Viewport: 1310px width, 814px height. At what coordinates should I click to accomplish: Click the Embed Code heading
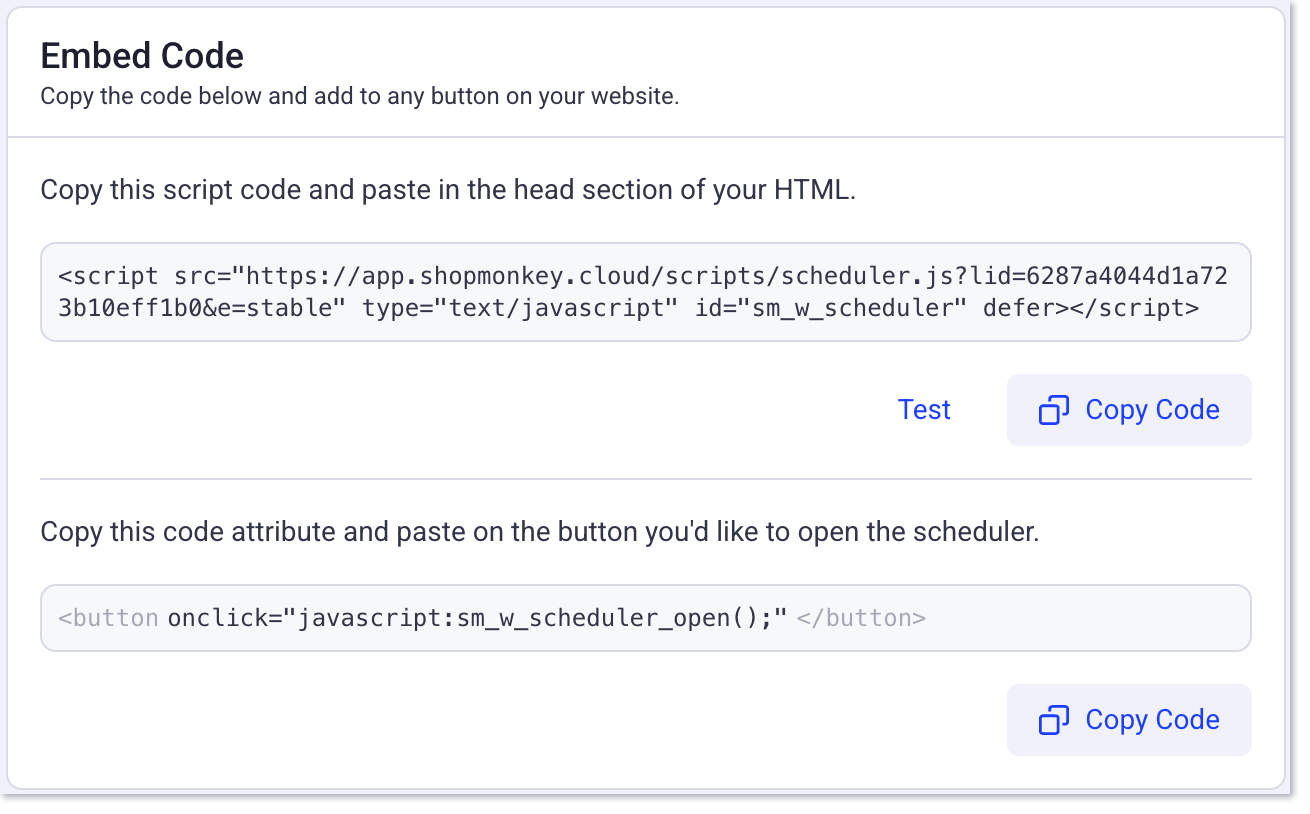tap(142, 56)
